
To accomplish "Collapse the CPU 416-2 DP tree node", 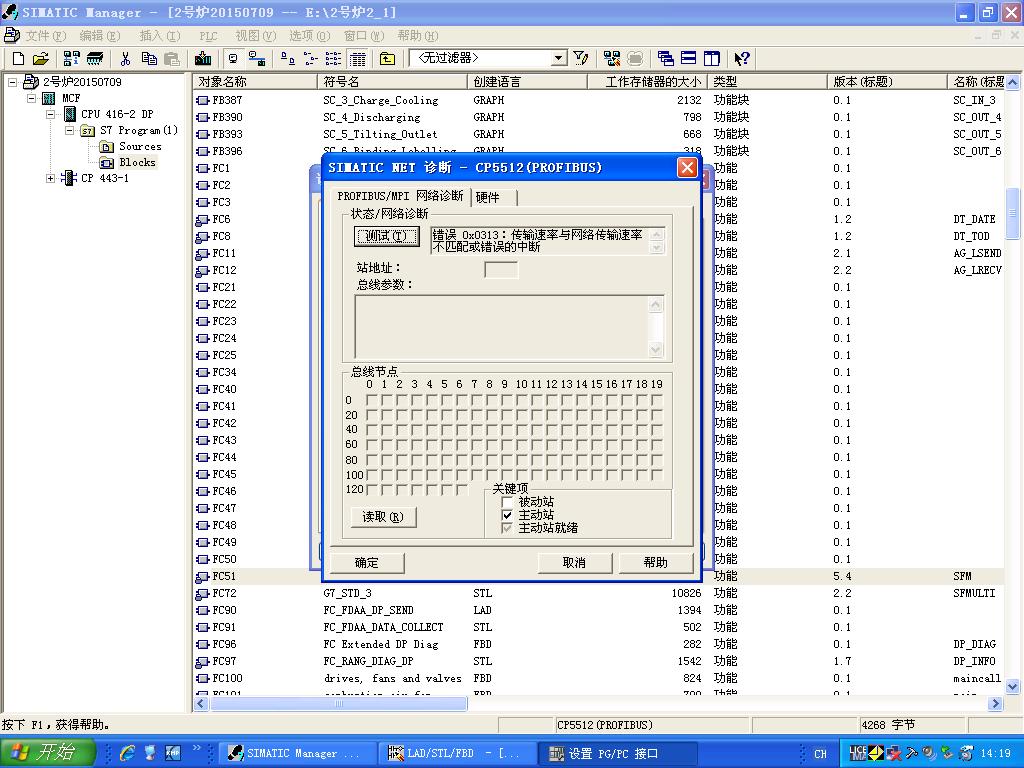I will pos(51,115).
